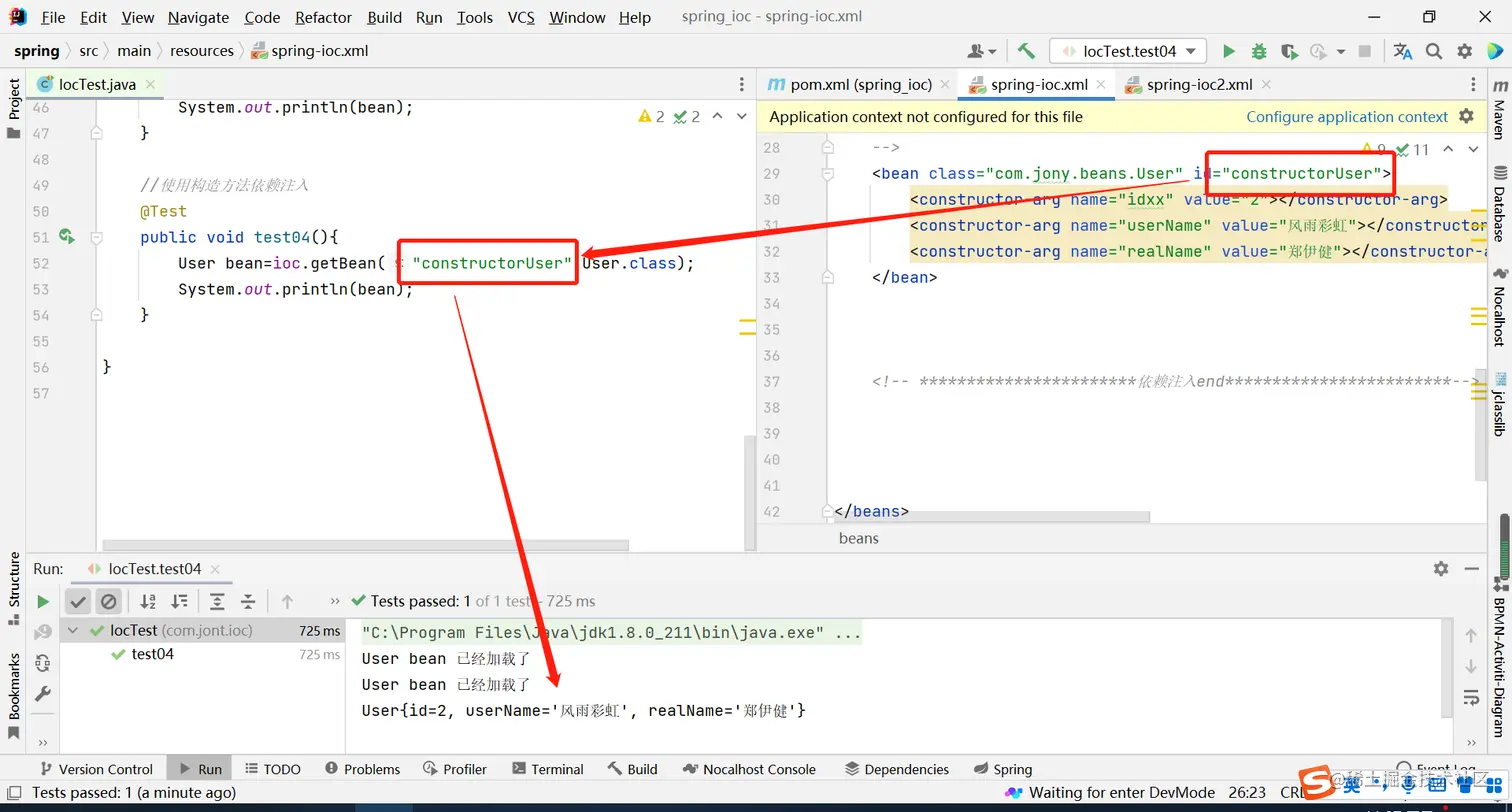
Task: Toggle tool window bars in status bar corner
Action: coord(12,792)
